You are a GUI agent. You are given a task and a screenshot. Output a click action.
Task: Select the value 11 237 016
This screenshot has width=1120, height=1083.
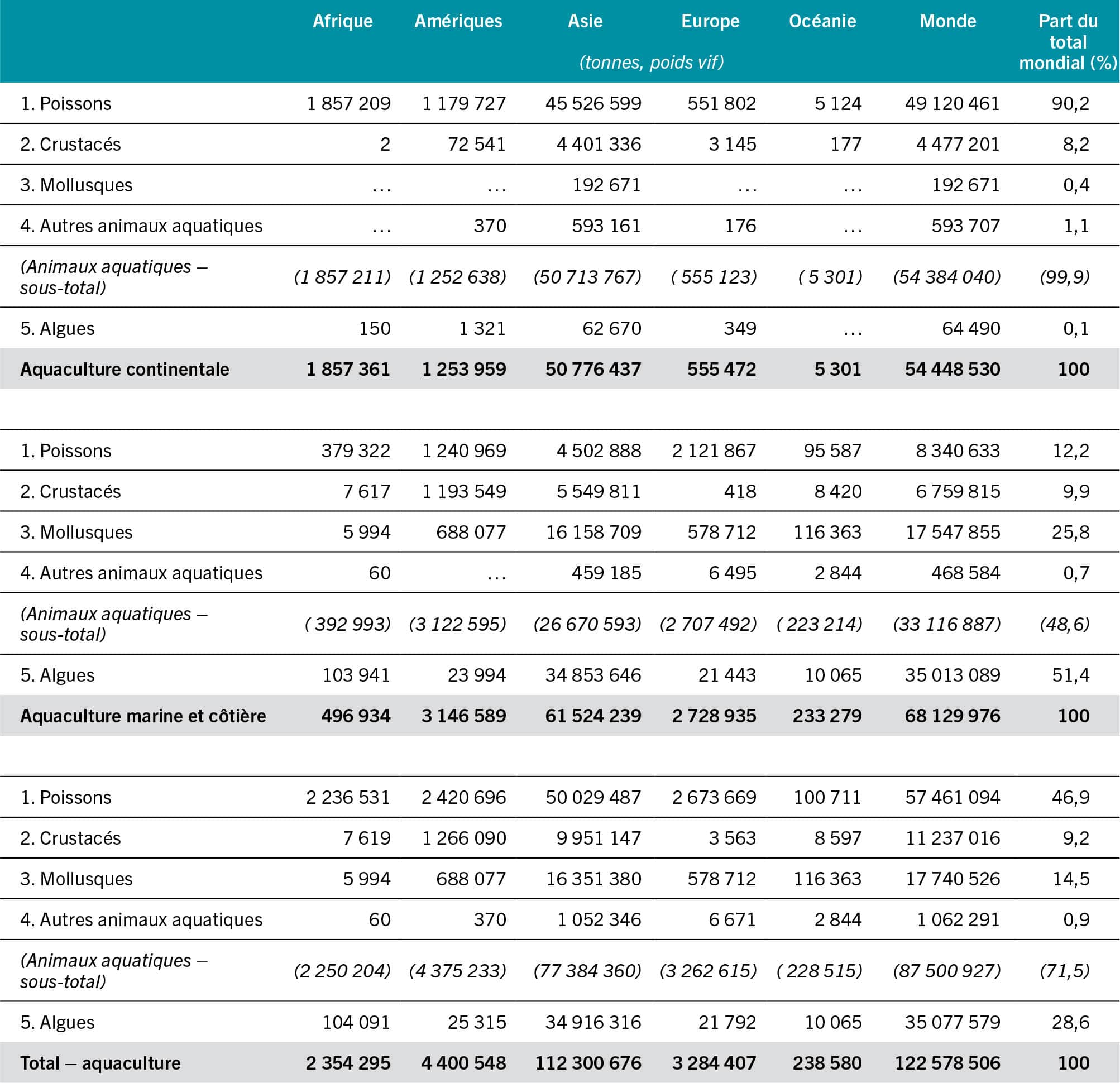[x=953, y=838]
